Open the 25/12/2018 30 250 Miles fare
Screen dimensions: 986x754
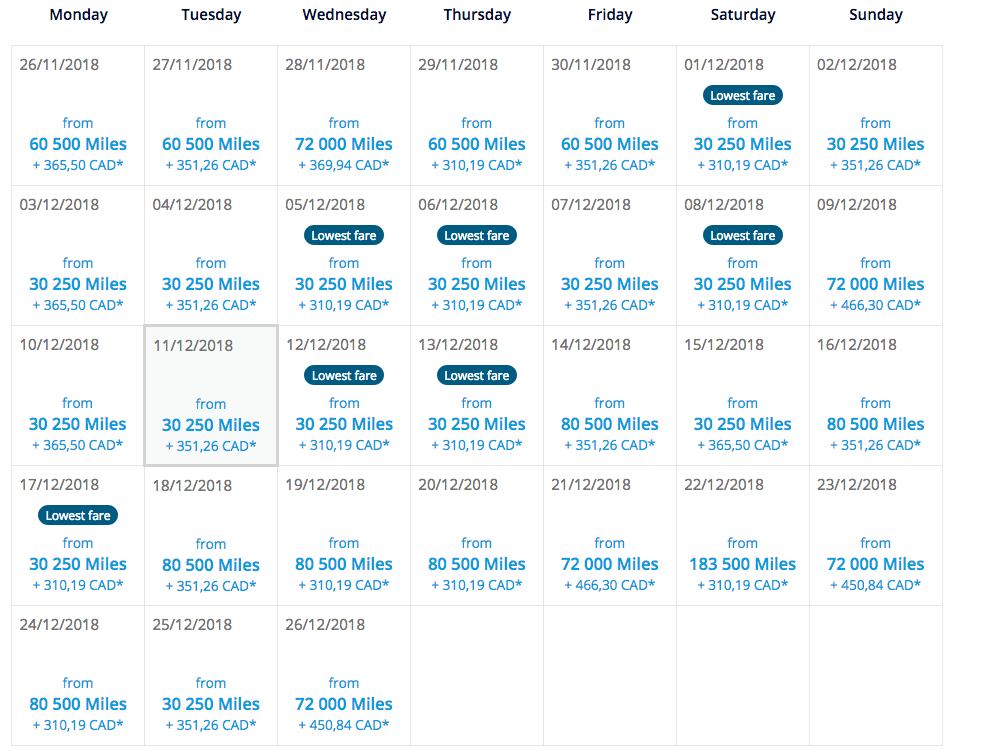[x=211, y=704]
